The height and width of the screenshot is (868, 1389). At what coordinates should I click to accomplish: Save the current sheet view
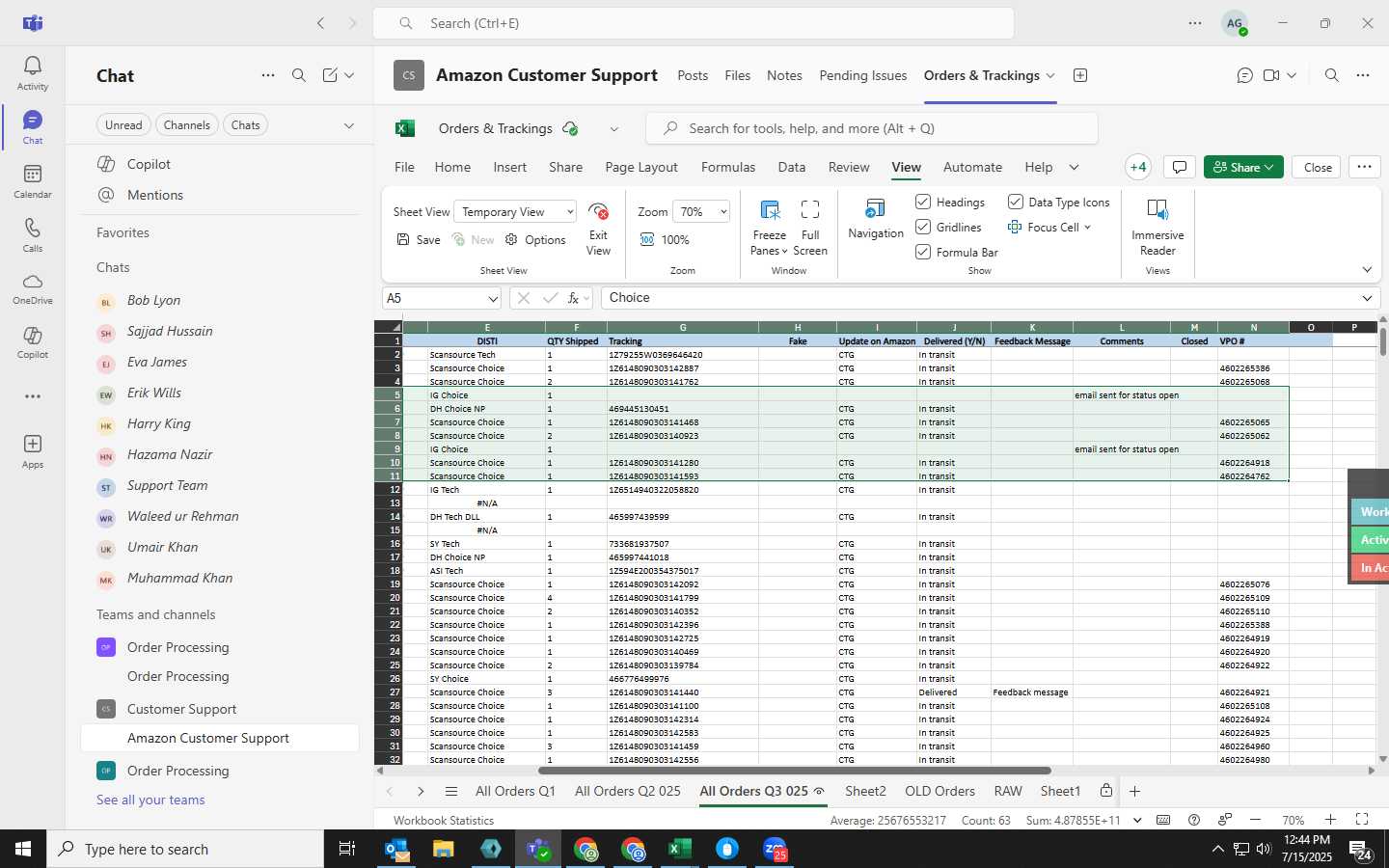(418, 239)
